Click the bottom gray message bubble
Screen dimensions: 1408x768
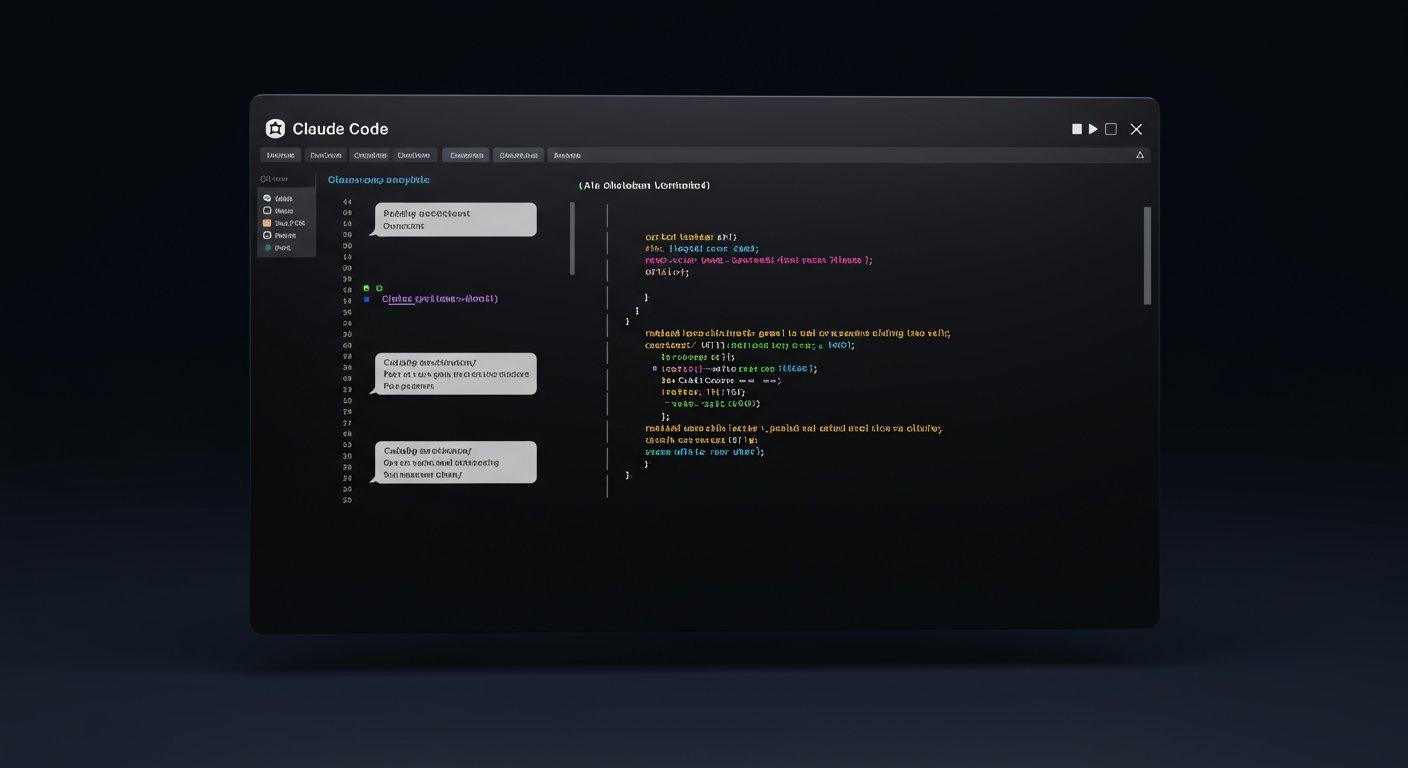[456, 463]
